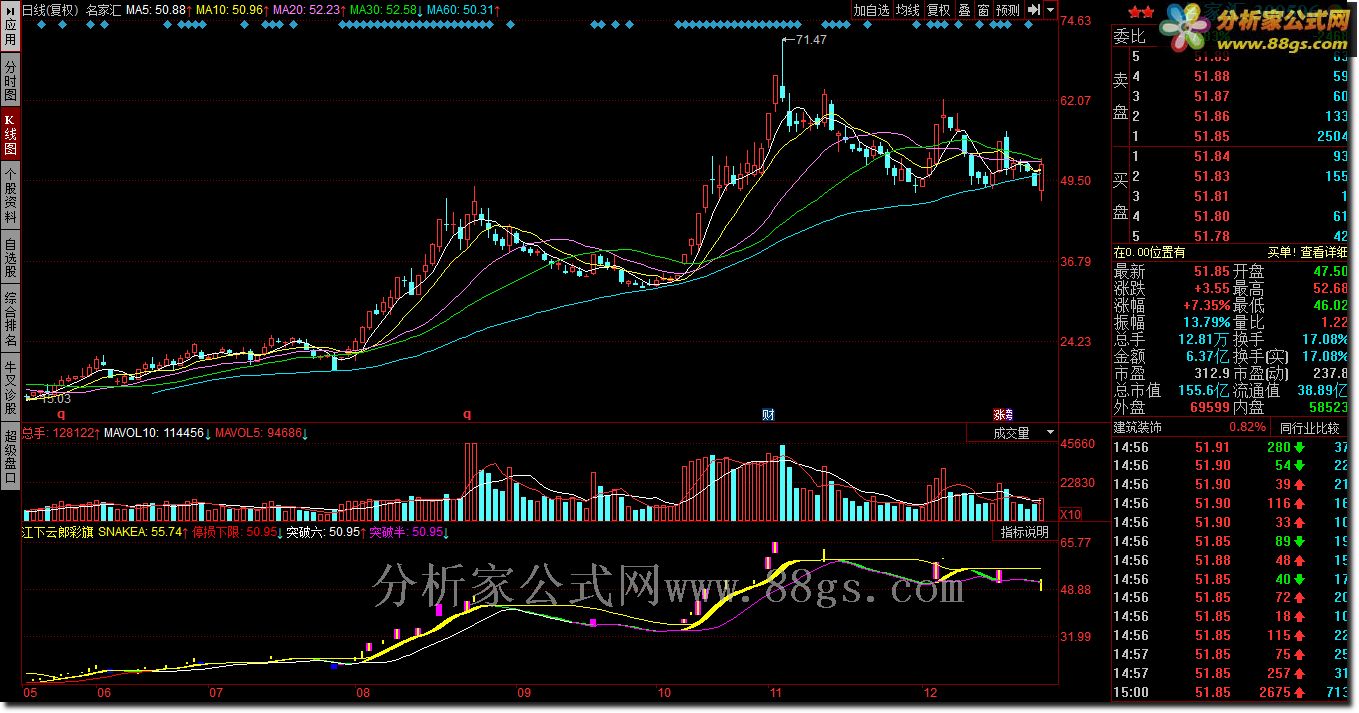Click the green down arrow beside 280
Screen dimensions: 1359x713
coord(1298,447)
